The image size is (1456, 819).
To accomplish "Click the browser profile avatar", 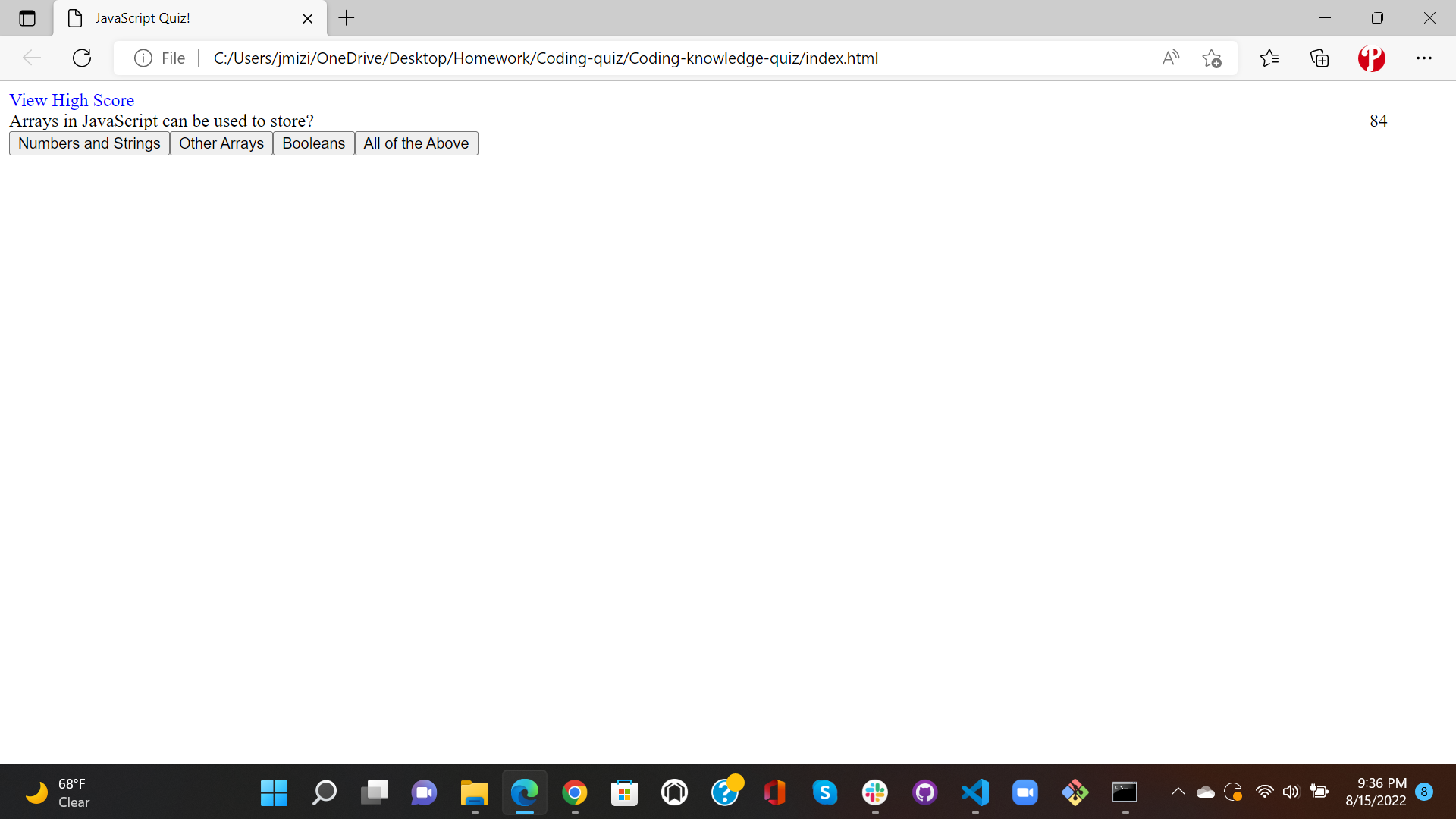I will pyautogui.click(x=1373, y=58).
